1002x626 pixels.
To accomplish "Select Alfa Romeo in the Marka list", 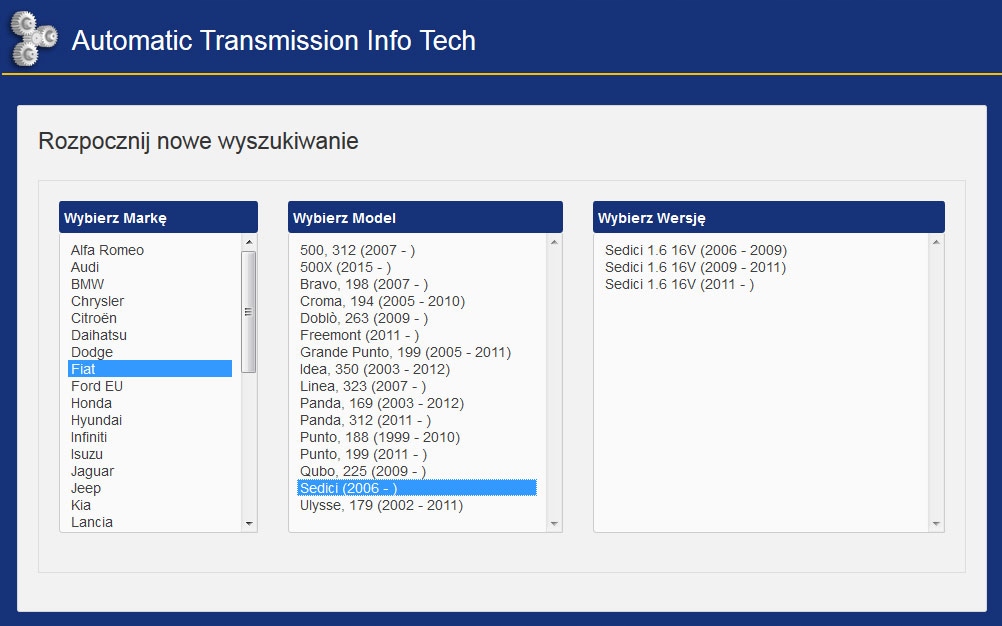I will [x=107, y=250].
